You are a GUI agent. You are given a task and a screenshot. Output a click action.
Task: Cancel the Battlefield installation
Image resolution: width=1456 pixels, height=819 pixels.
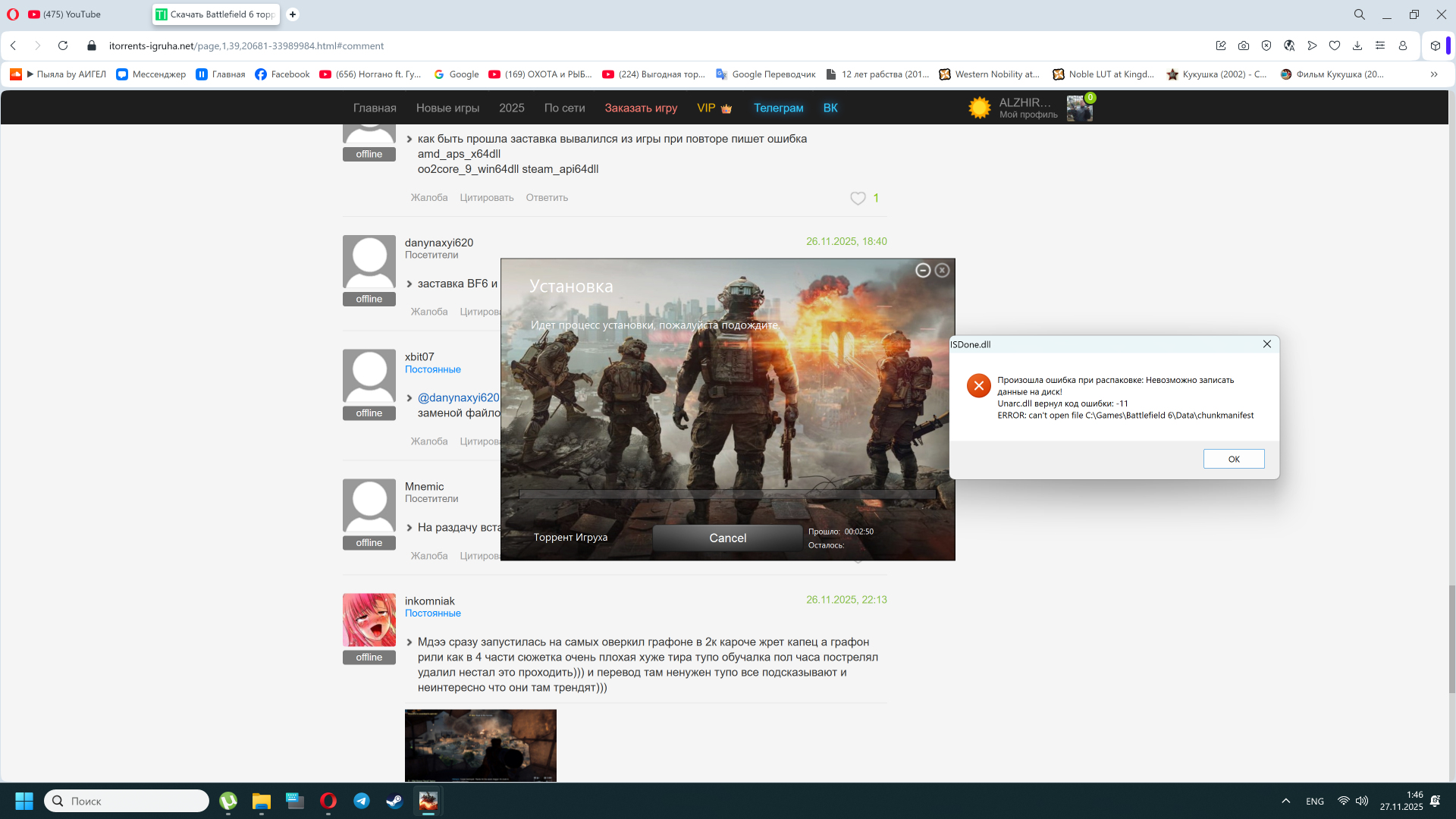coord(727,538)
